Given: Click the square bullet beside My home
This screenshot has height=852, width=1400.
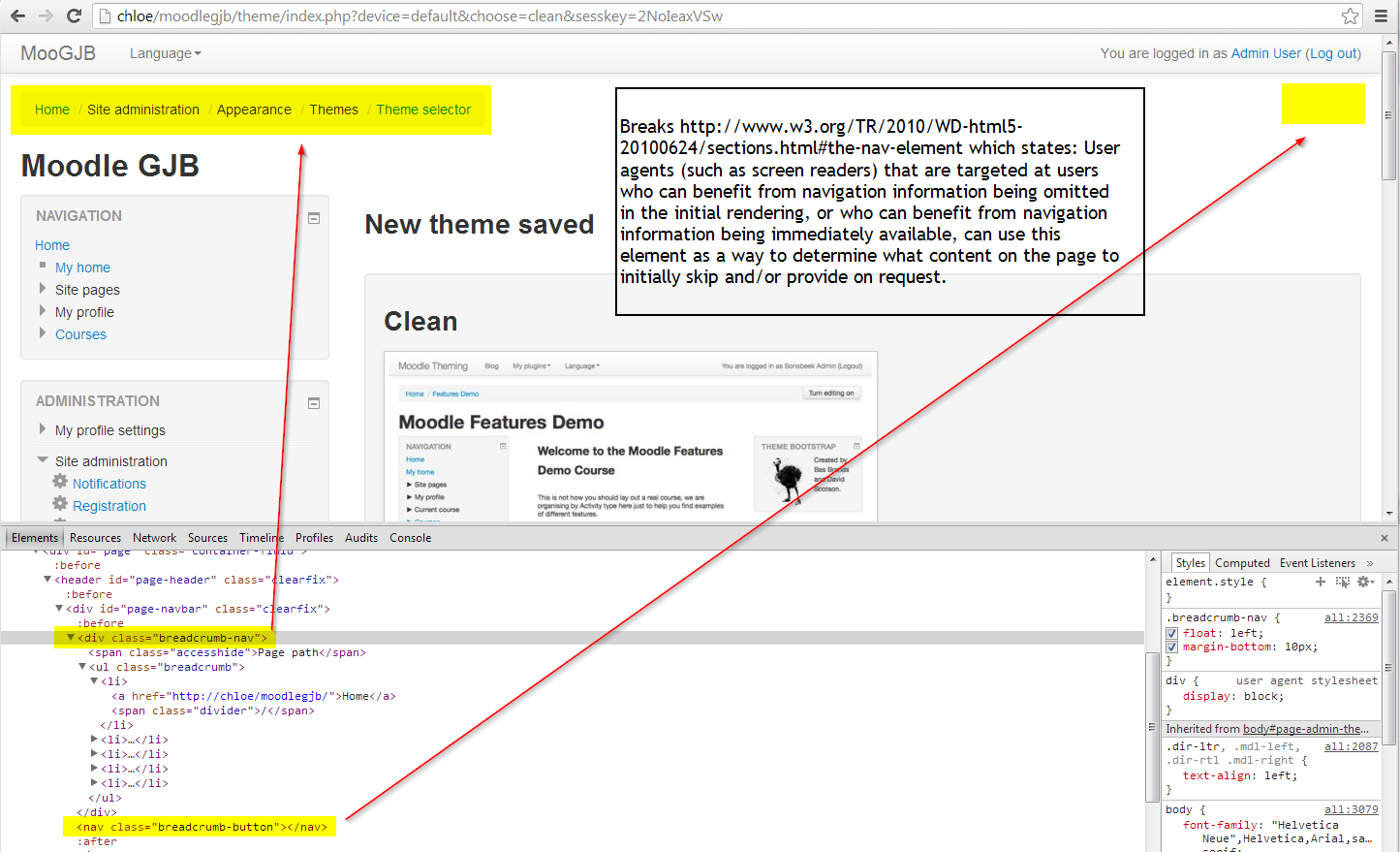Looking at the screenshot, I should click(x=43, y=265).
